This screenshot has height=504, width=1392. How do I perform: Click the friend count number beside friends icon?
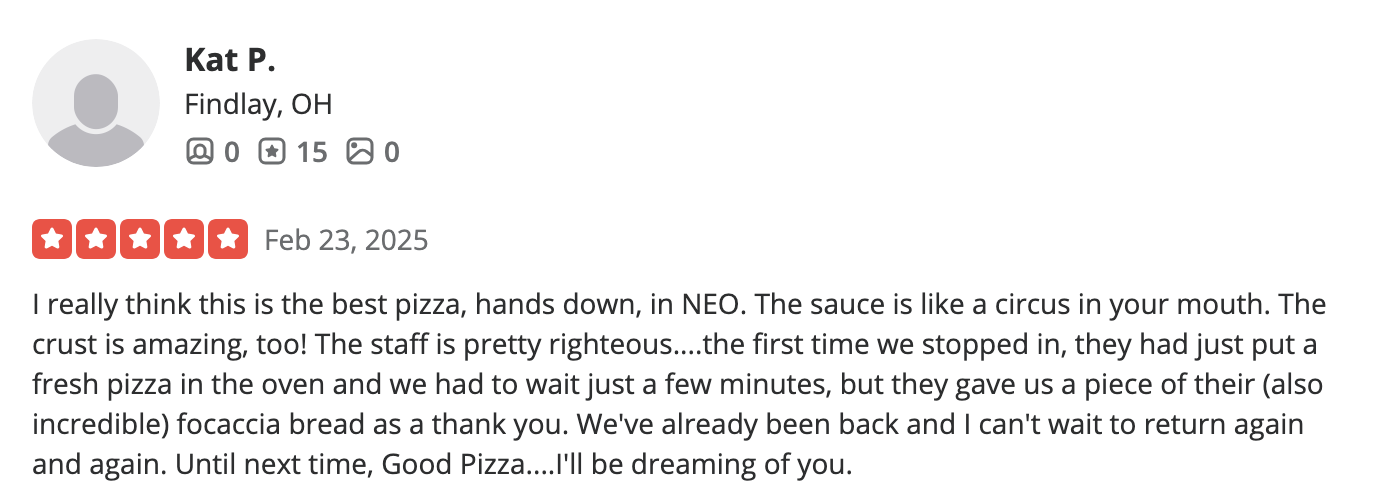(231, 152)
